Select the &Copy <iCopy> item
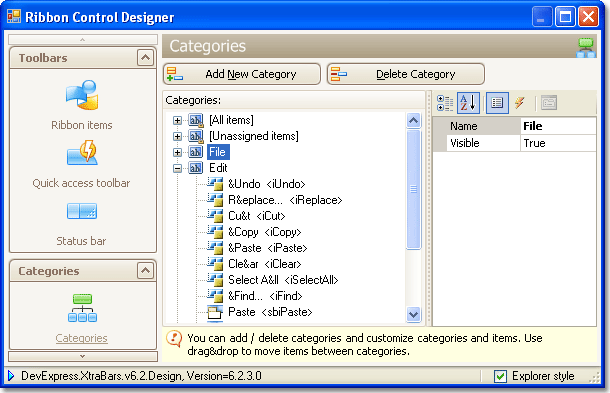Image resolution: width=610 pixels, height=393 pixels. pyautogui.click(x=265, y=232)
